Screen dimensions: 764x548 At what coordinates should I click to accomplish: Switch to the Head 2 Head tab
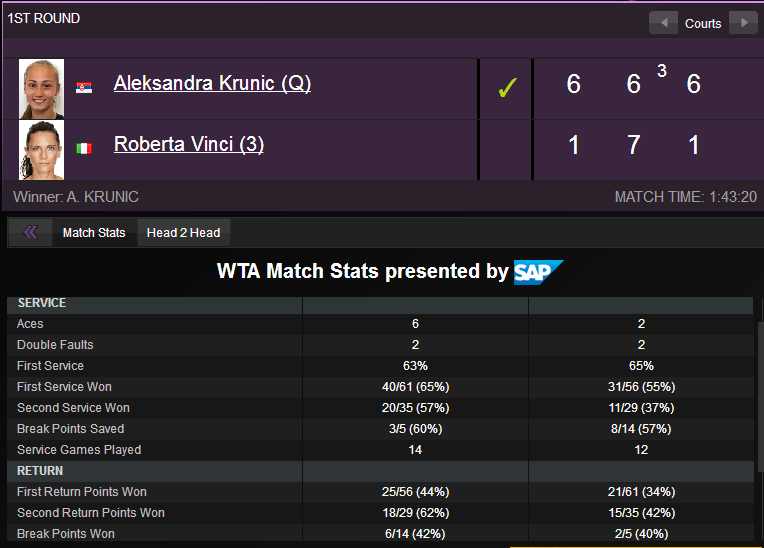[x=184, y=233]
